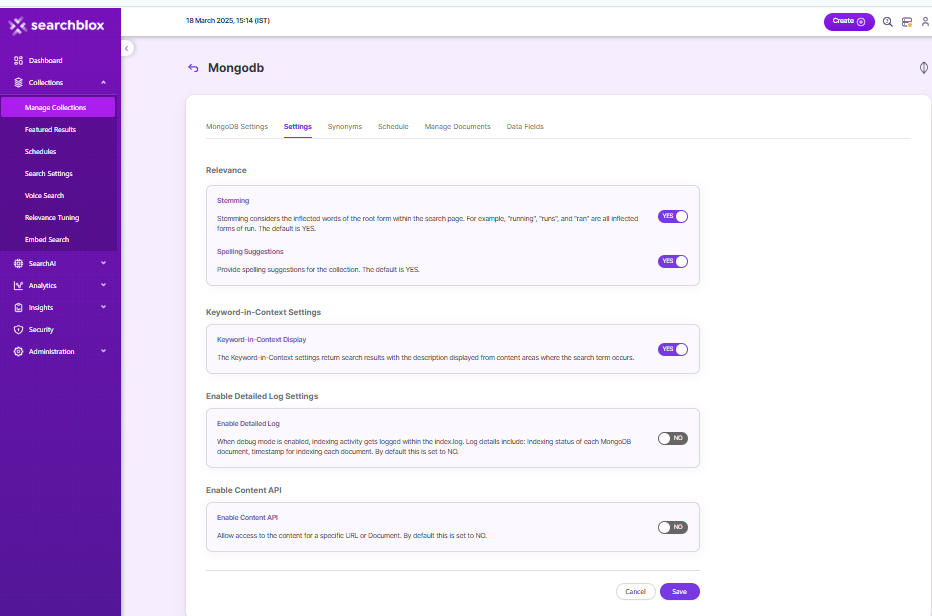The image size is (932, 616).
Task: Expand the SearchAI menu chevron
Action: [103, 263]
